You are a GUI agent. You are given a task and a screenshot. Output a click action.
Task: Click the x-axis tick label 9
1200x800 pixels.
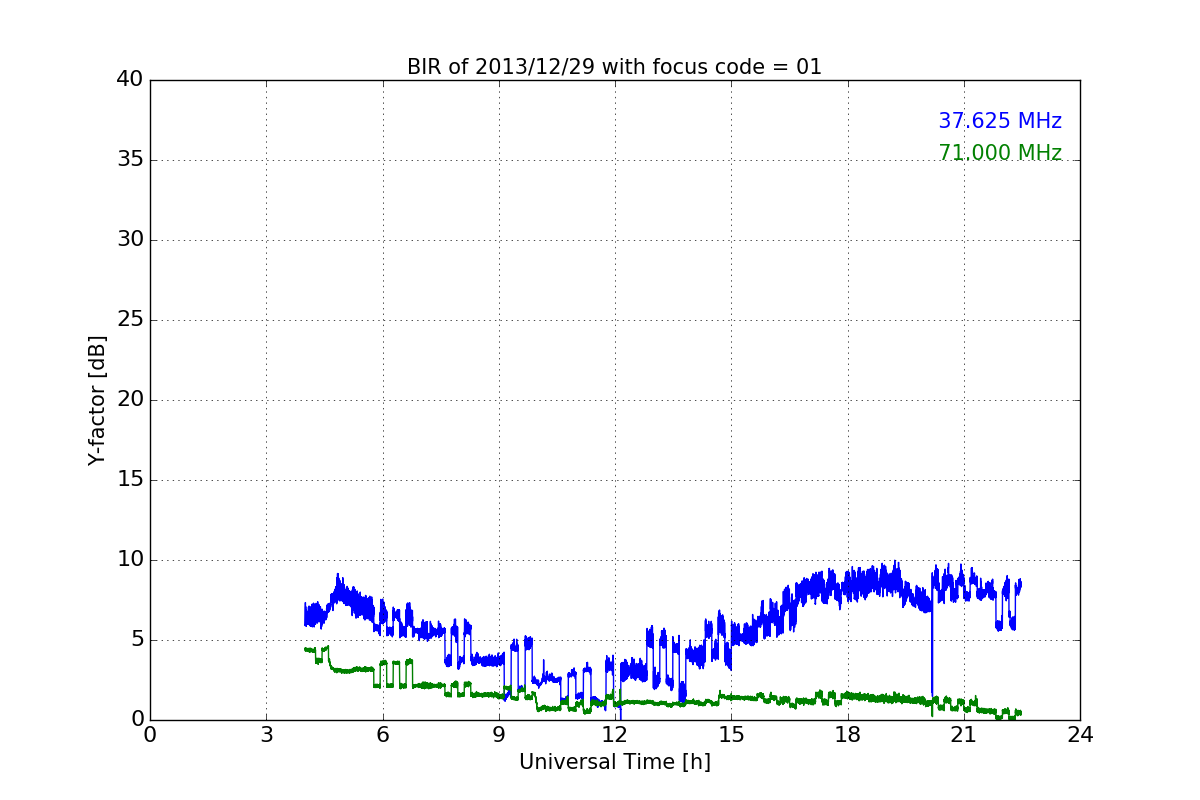tap(499, 735)
